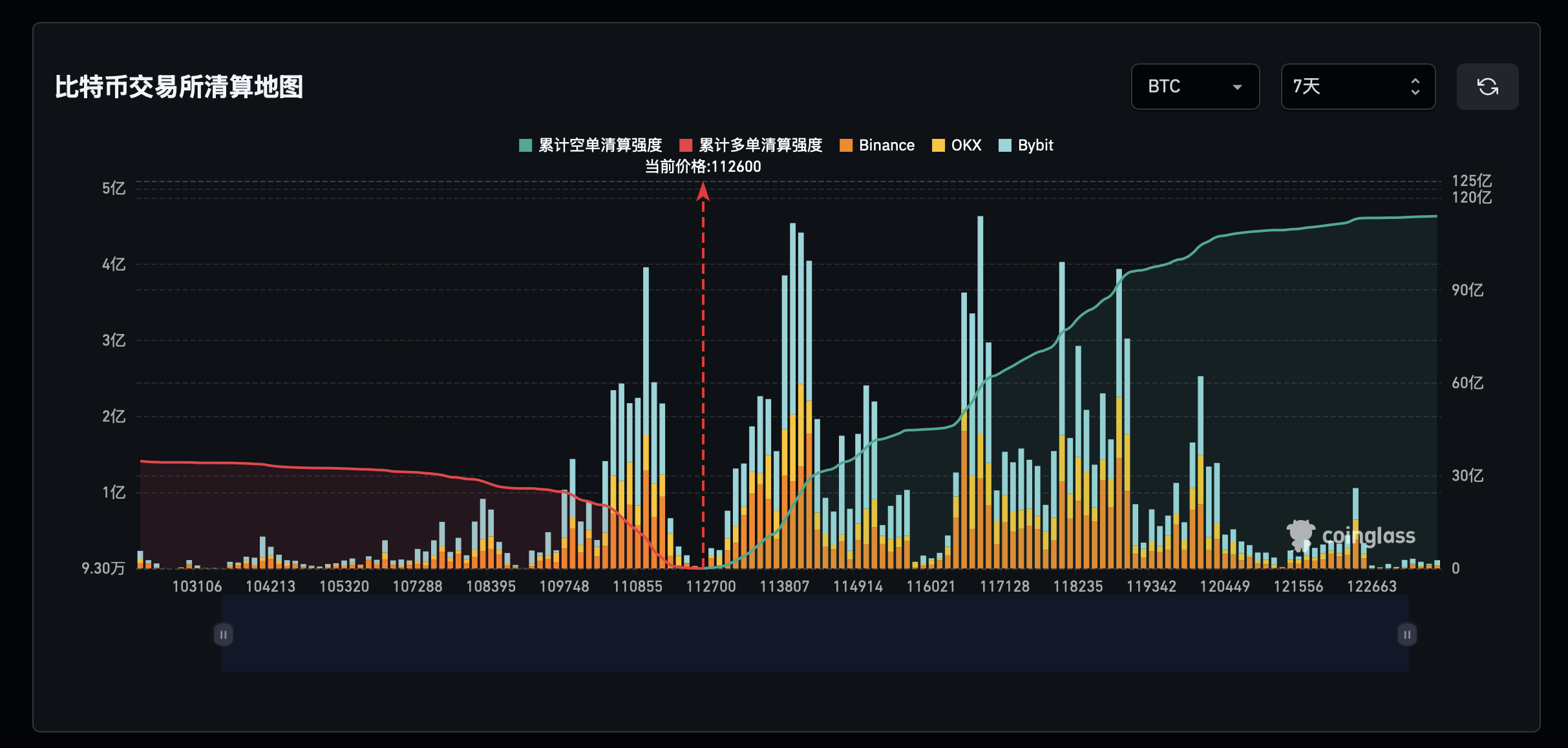Click the 比特币交易所清算地图 title

[179, 87]
